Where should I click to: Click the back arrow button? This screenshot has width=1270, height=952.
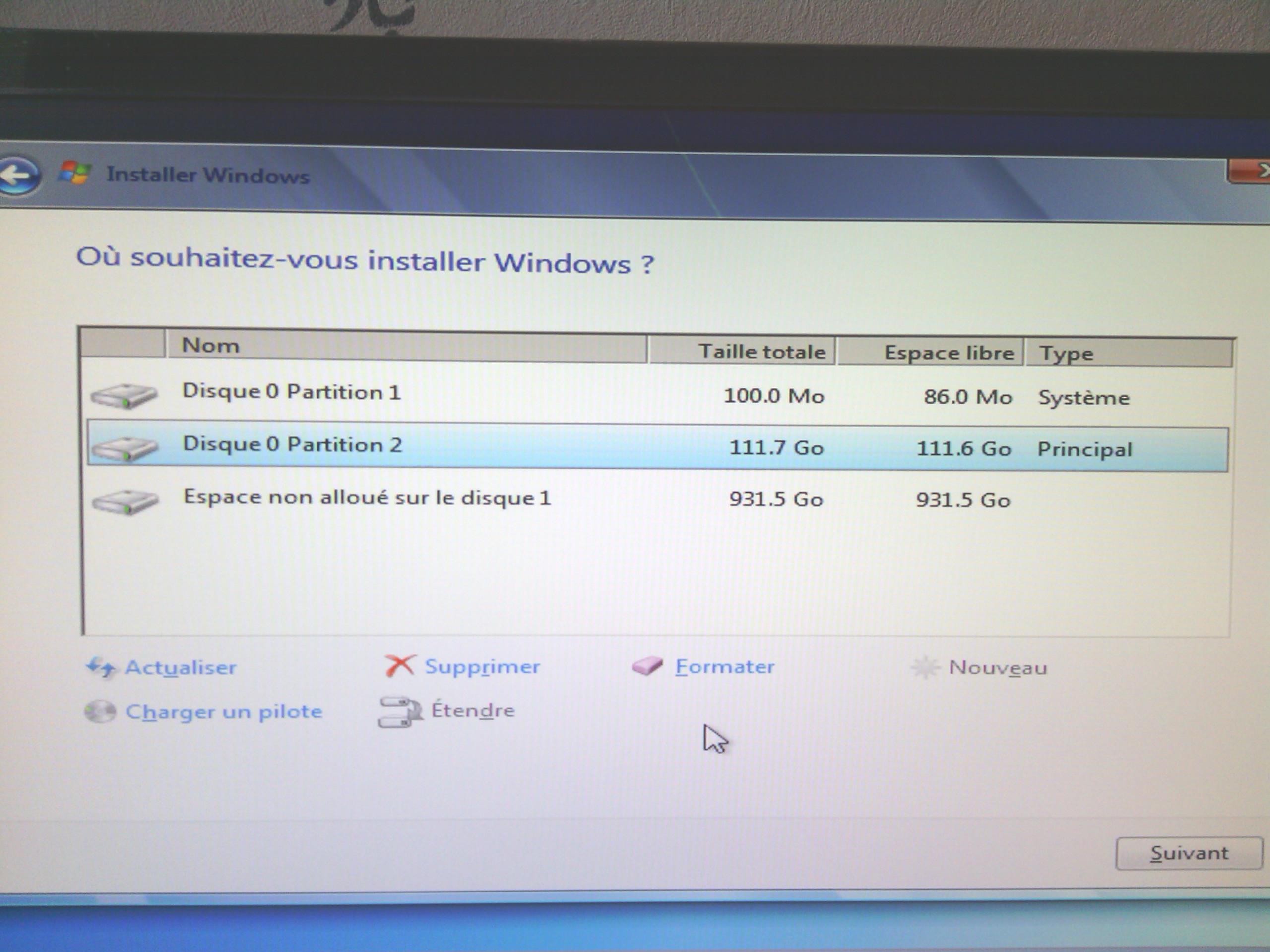click(18, 175)
